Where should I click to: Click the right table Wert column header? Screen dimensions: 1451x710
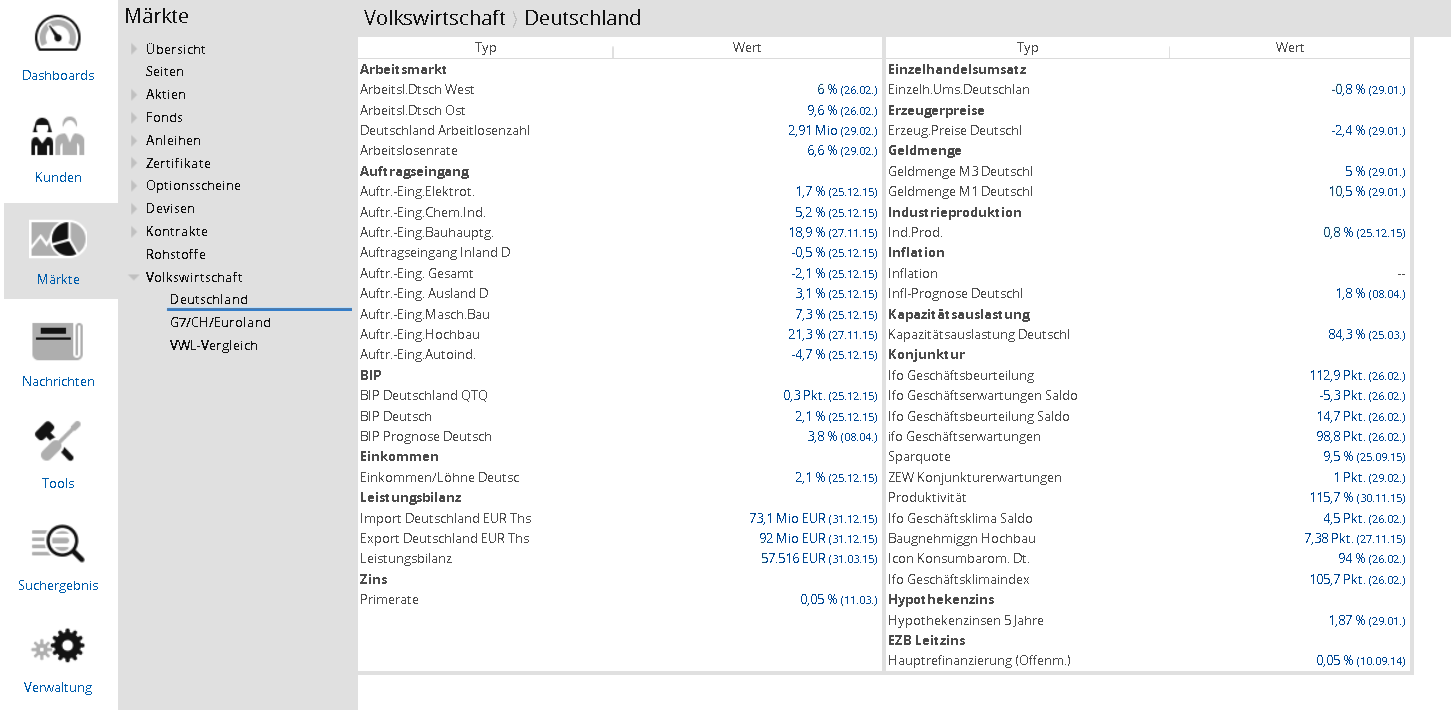[1289, 48]
